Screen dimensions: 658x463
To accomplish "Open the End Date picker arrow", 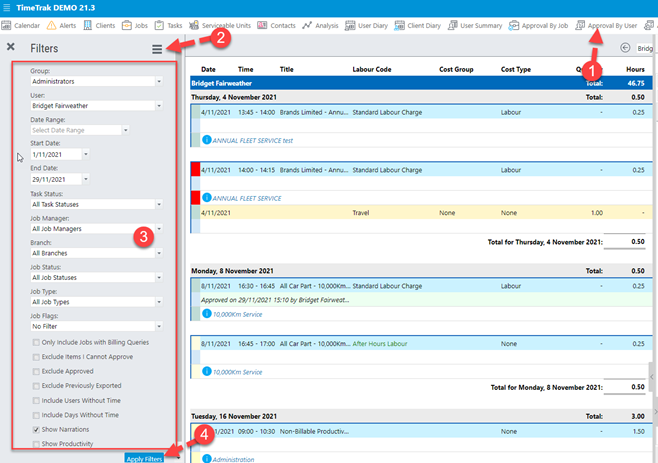I will [x=86, y=179].
